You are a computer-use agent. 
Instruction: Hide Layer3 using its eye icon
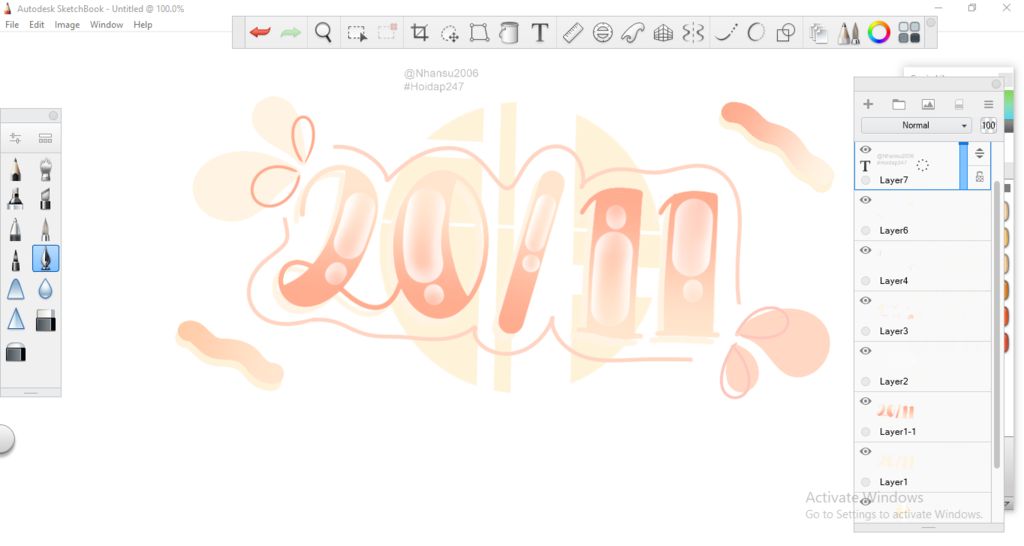(x=865, y=300)
